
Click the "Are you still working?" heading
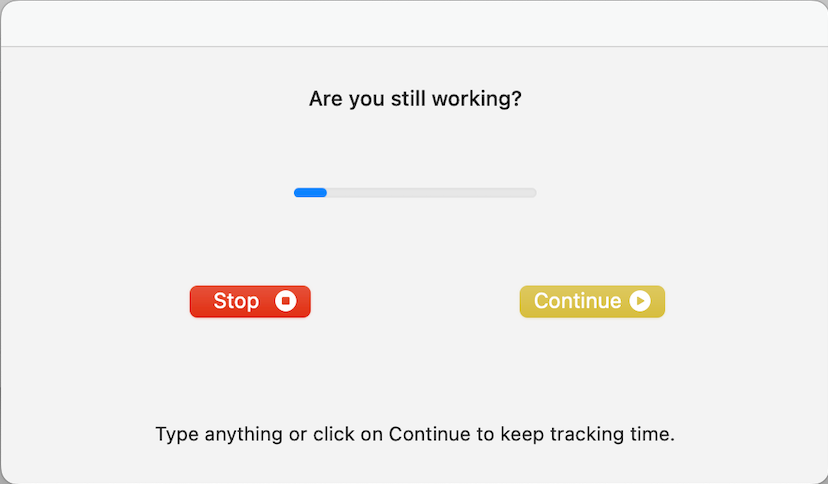click(414, 99)
